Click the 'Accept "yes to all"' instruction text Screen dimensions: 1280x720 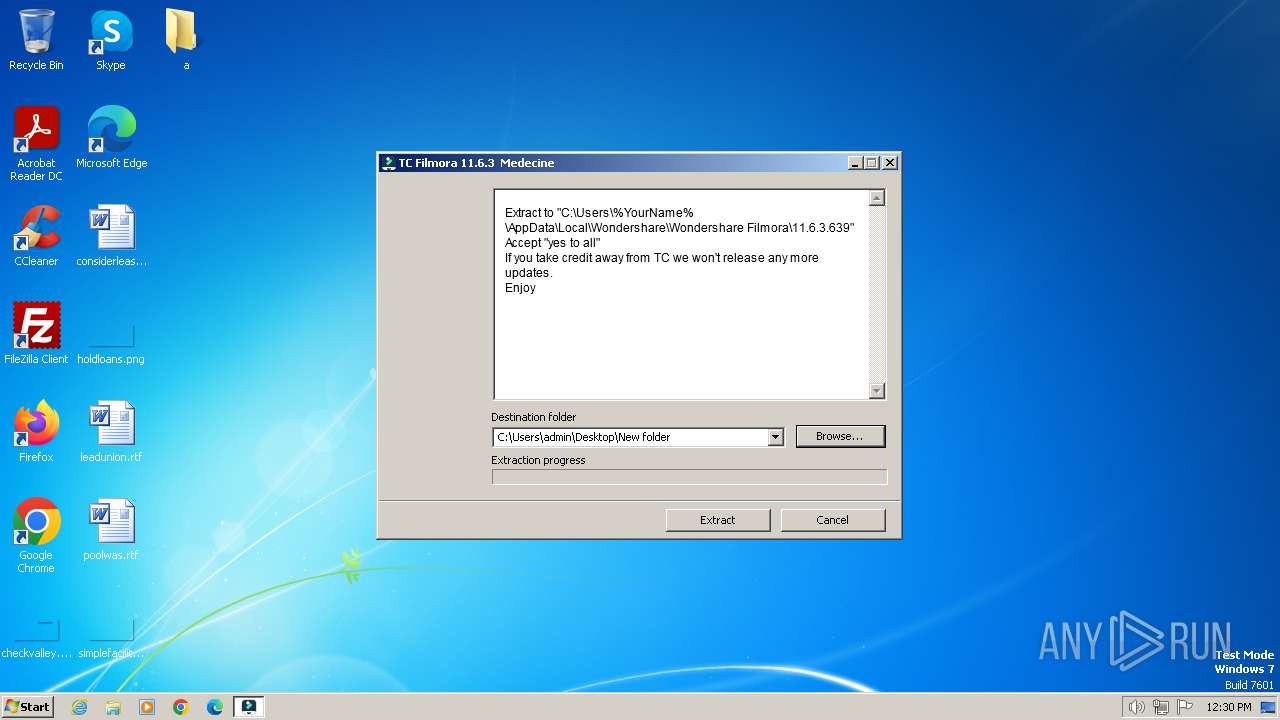tap(553, 243)
